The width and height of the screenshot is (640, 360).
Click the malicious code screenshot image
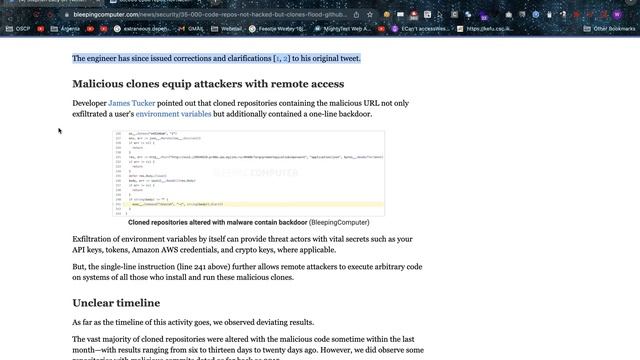tap(249, 173)
